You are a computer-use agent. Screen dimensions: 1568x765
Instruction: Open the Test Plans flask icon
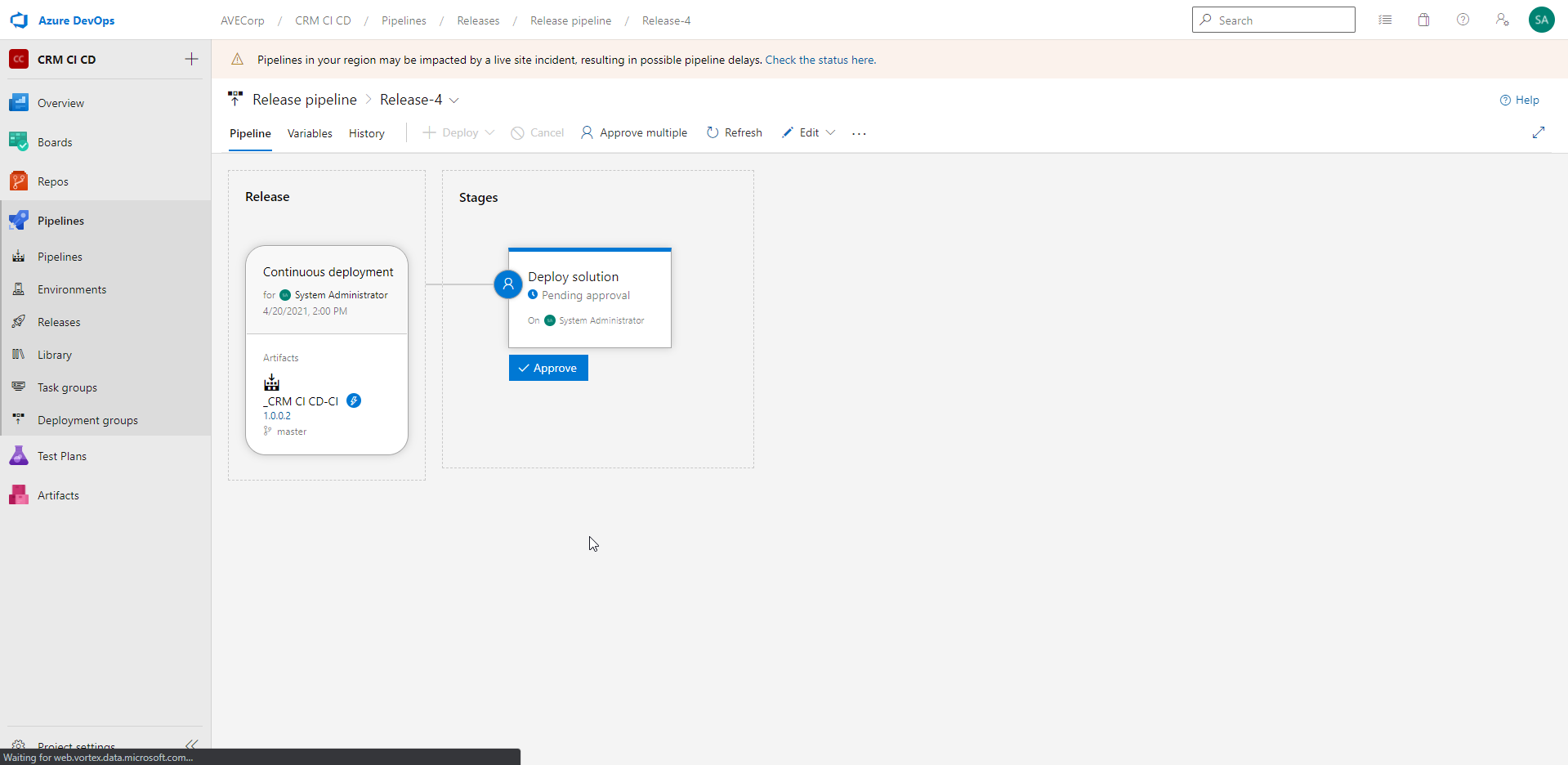tap(19, 456)
